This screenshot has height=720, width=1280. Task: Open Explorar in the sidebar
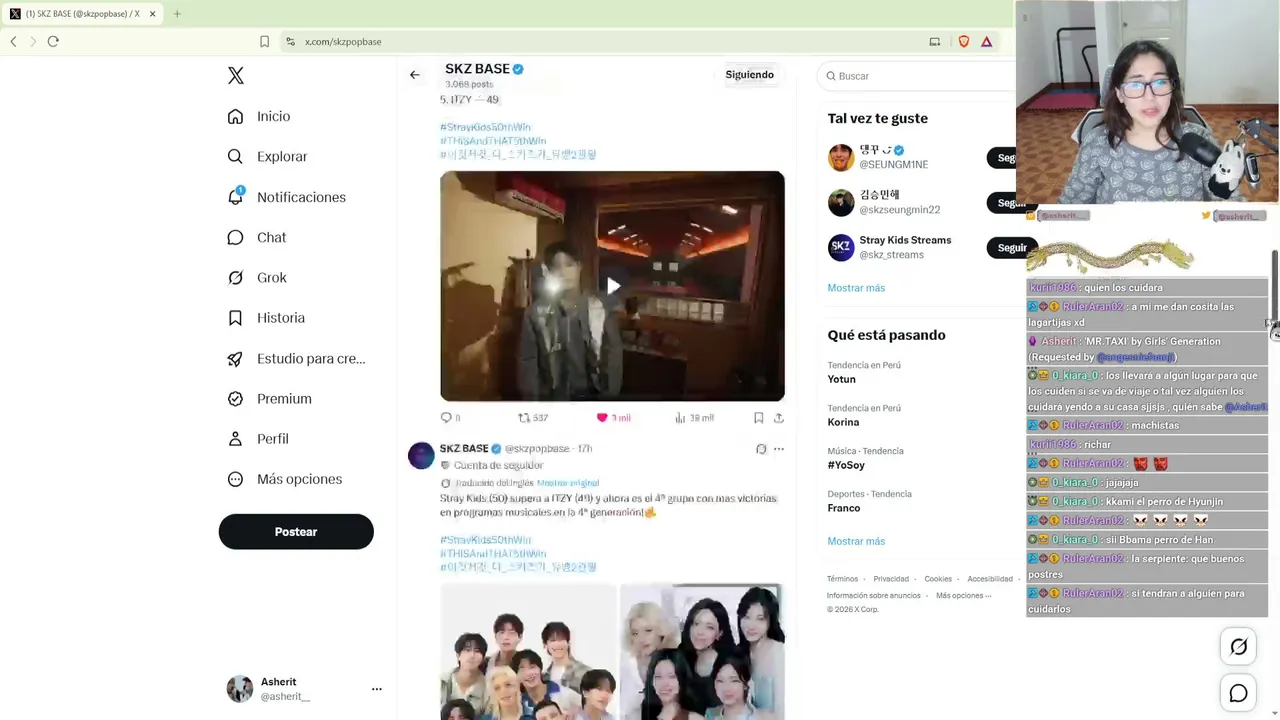pos(267,157)
